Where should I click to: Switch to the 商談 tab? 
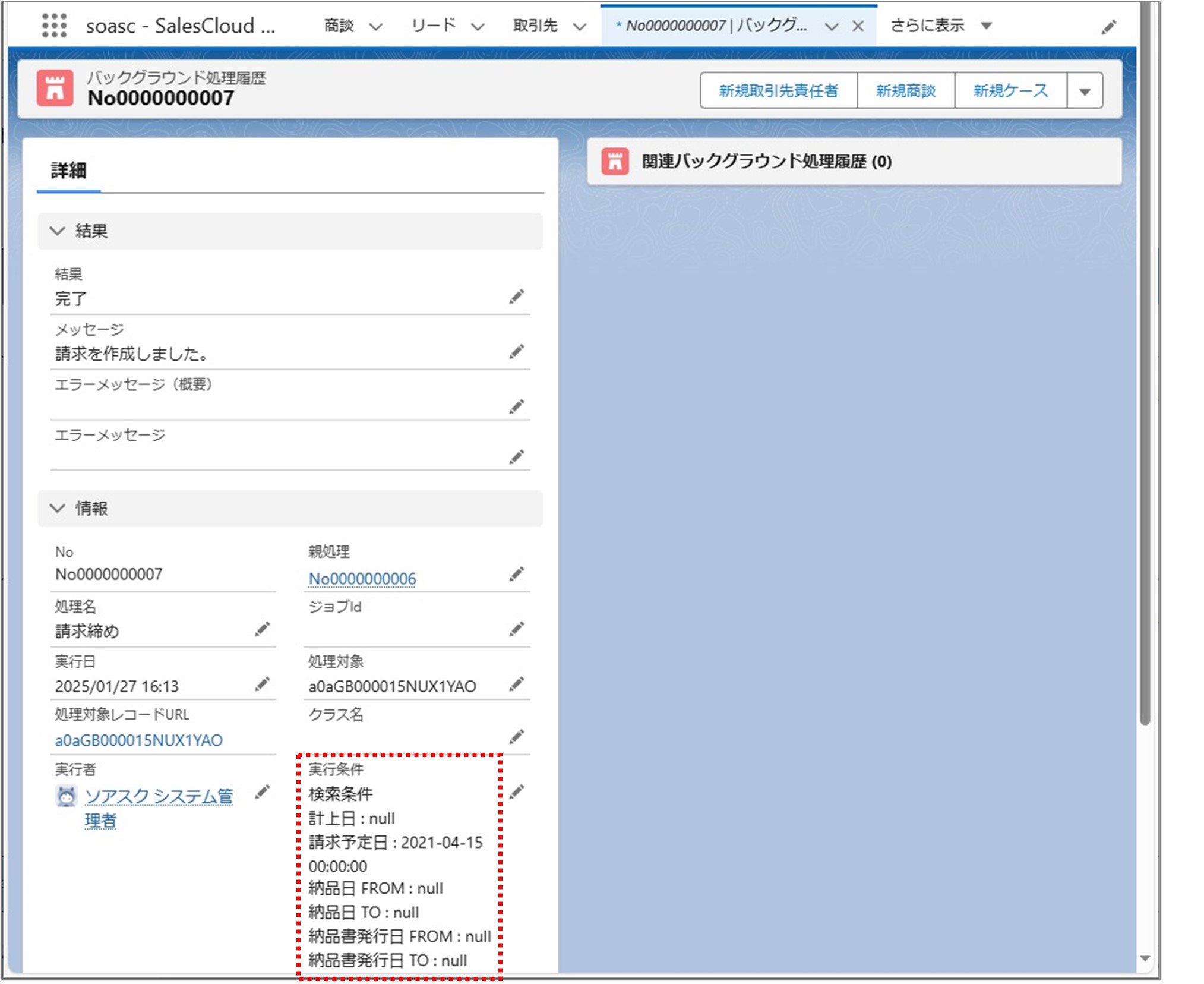[x=339, y=26]
